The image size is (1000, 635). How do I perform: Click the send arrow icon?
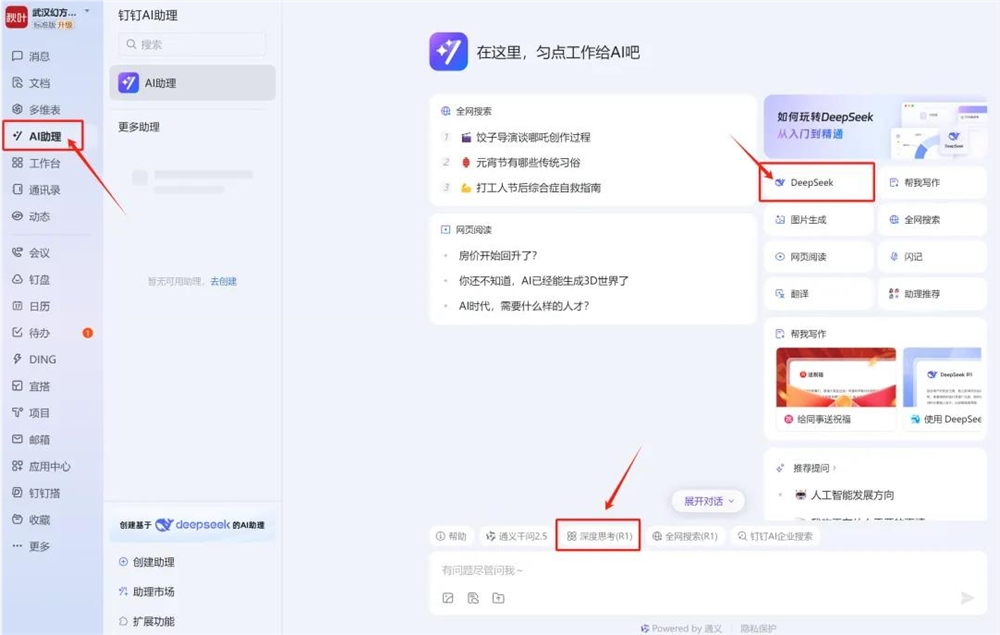(x=966, y=597)
